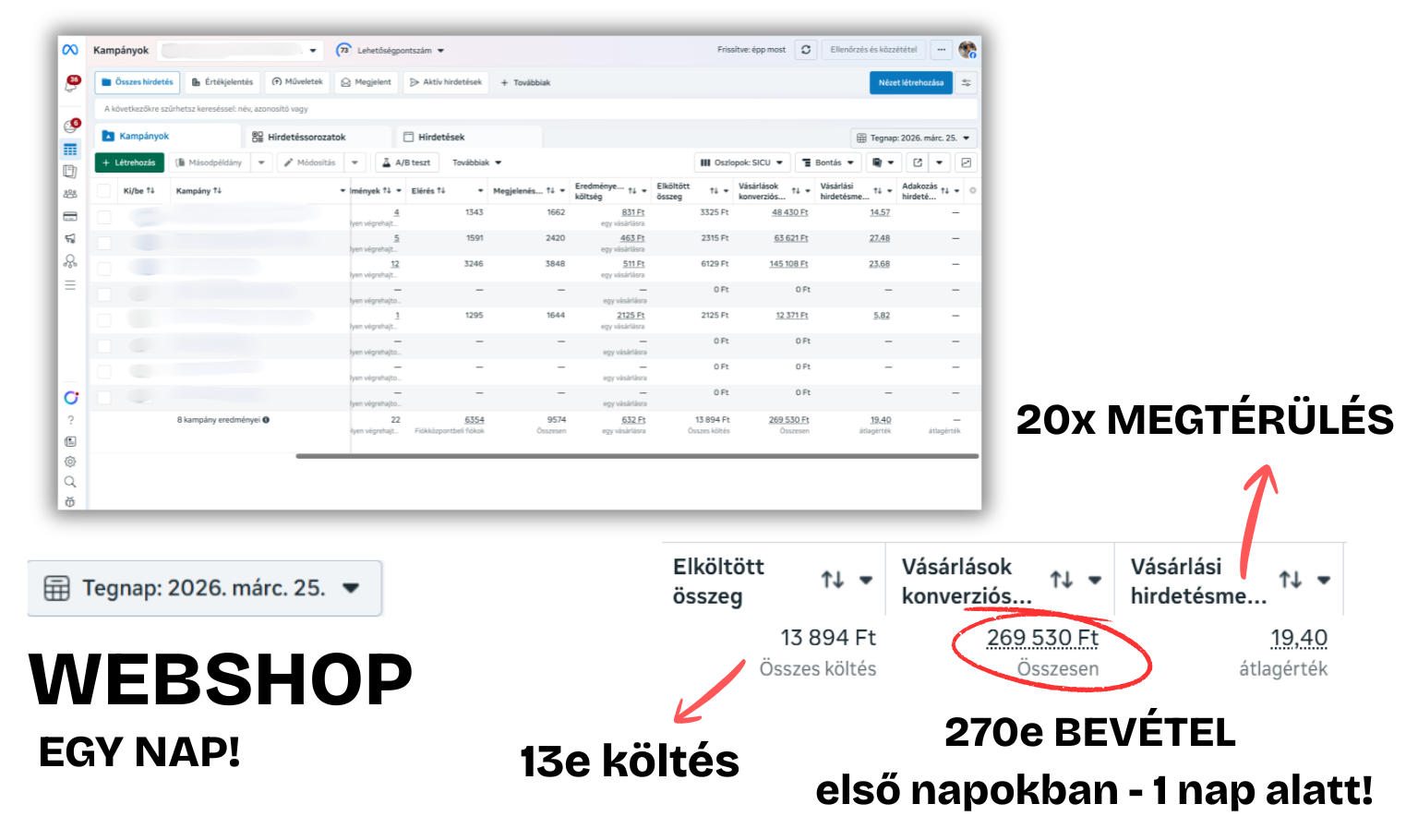Sort by the Elérés column header
This screenshot has width=1418, height=840.
tap(428, 191)
